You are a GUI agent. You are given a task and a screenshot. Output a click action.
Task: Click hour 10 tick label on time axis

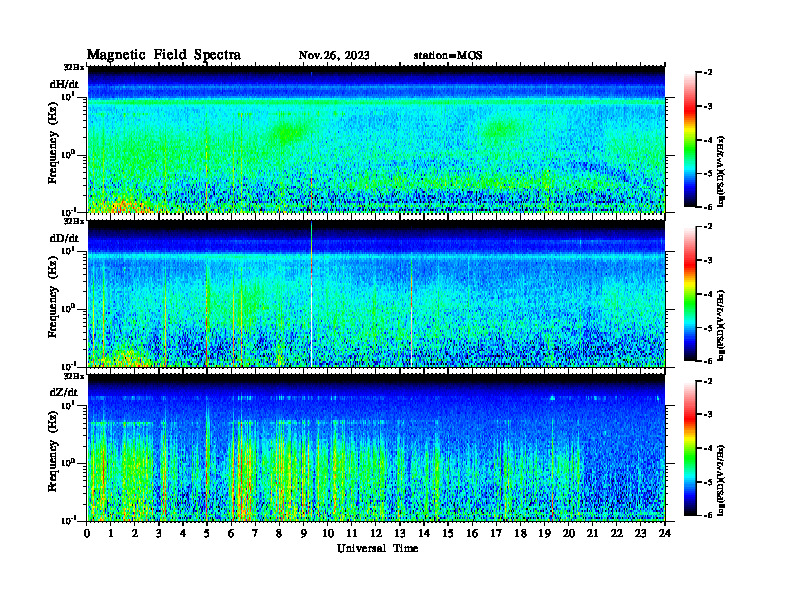pos(328,534)
